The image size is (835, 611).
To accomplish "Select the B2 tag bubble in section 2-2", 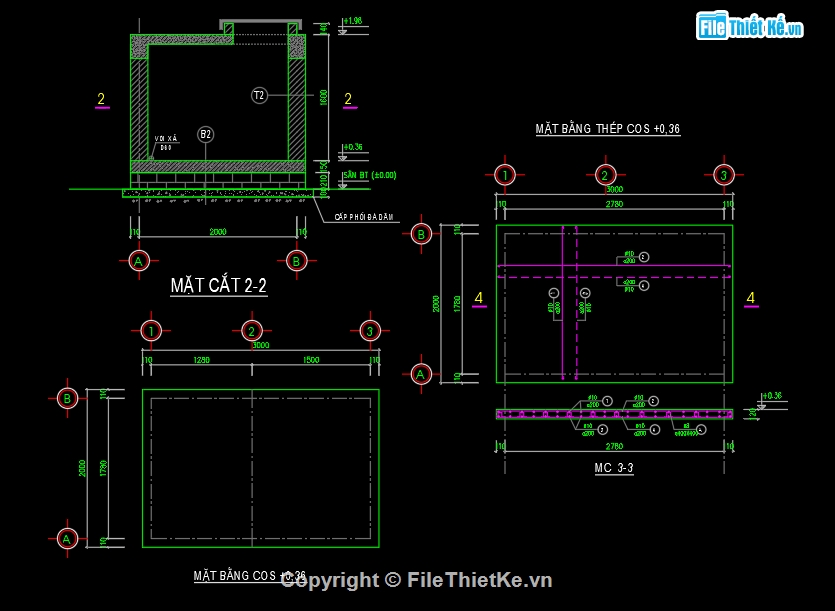I will click(205, 134).
